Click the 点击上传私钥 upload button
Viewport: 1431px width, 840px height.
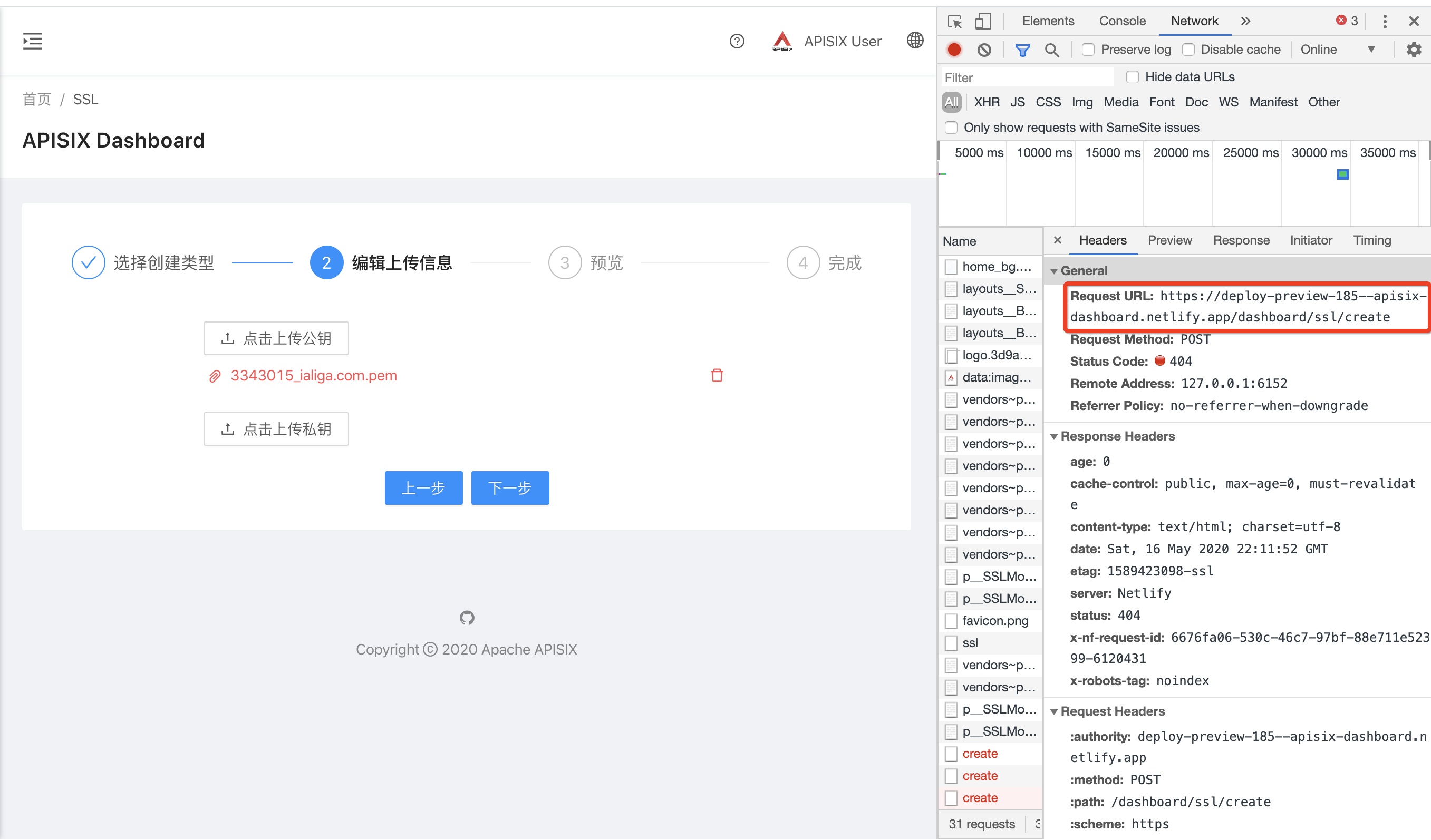[x=276, y=429]
